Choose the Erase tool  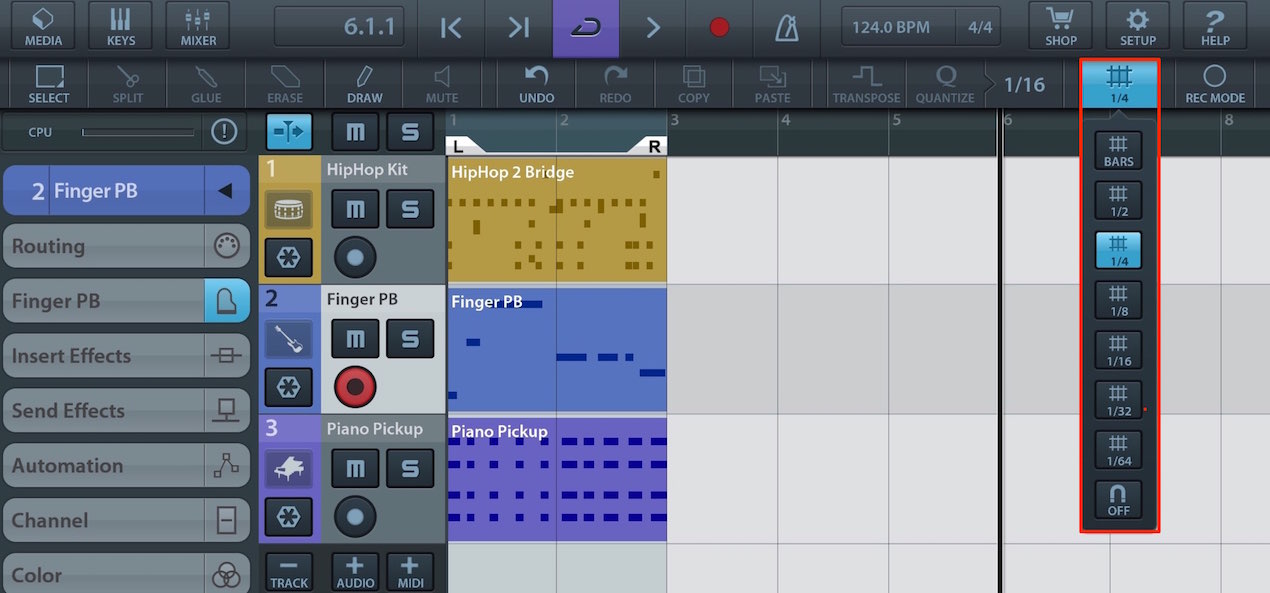(x=285, y=84)
